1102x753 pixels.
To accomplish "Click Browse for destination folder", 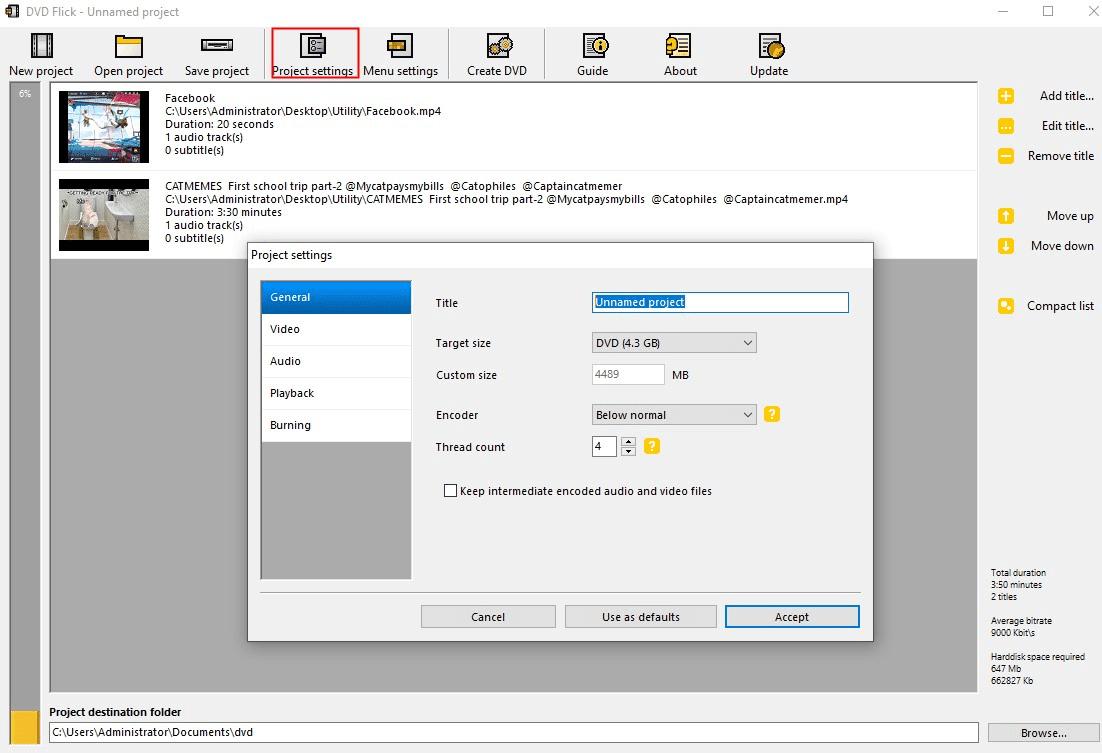I will tap(1043, 733).
